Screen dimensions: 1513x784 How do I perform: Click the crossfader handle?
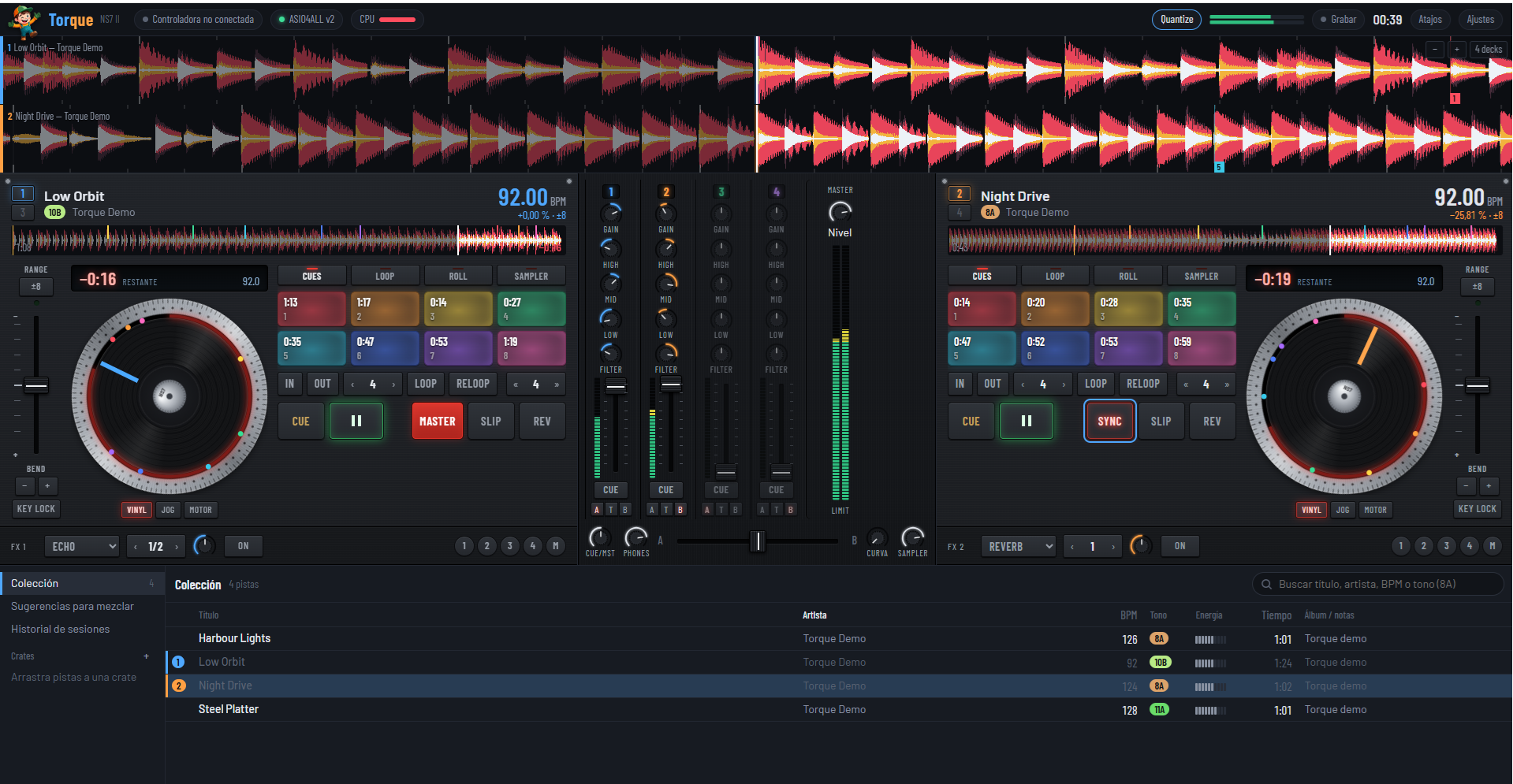757,541
